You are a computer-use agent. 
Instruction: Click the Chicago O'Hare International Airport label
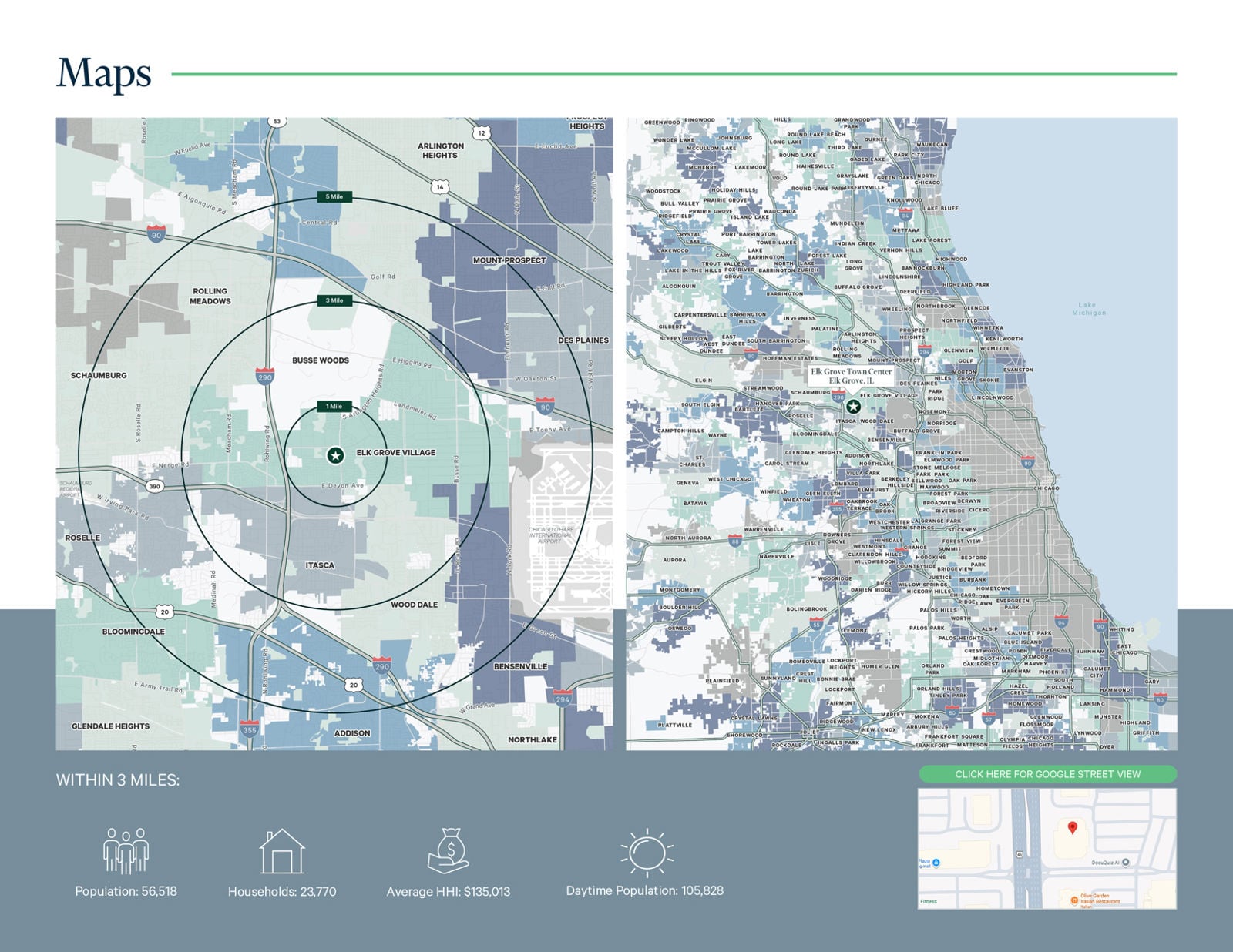549,535
